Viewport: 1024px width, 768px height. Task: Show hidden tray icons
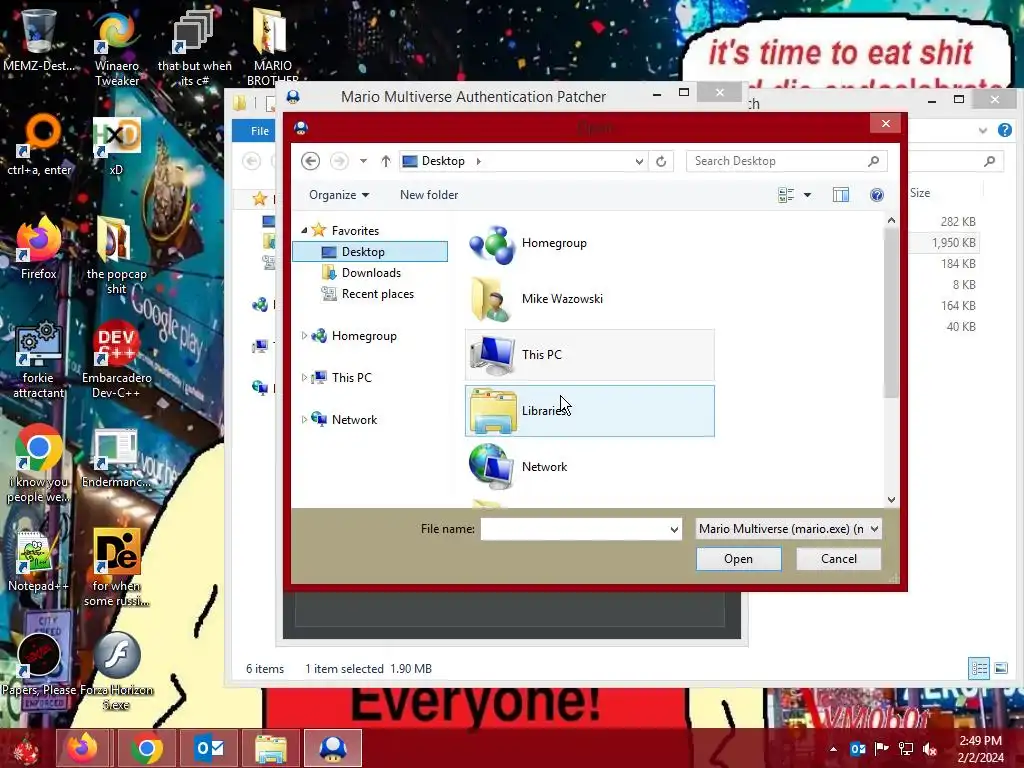(833, 749)
